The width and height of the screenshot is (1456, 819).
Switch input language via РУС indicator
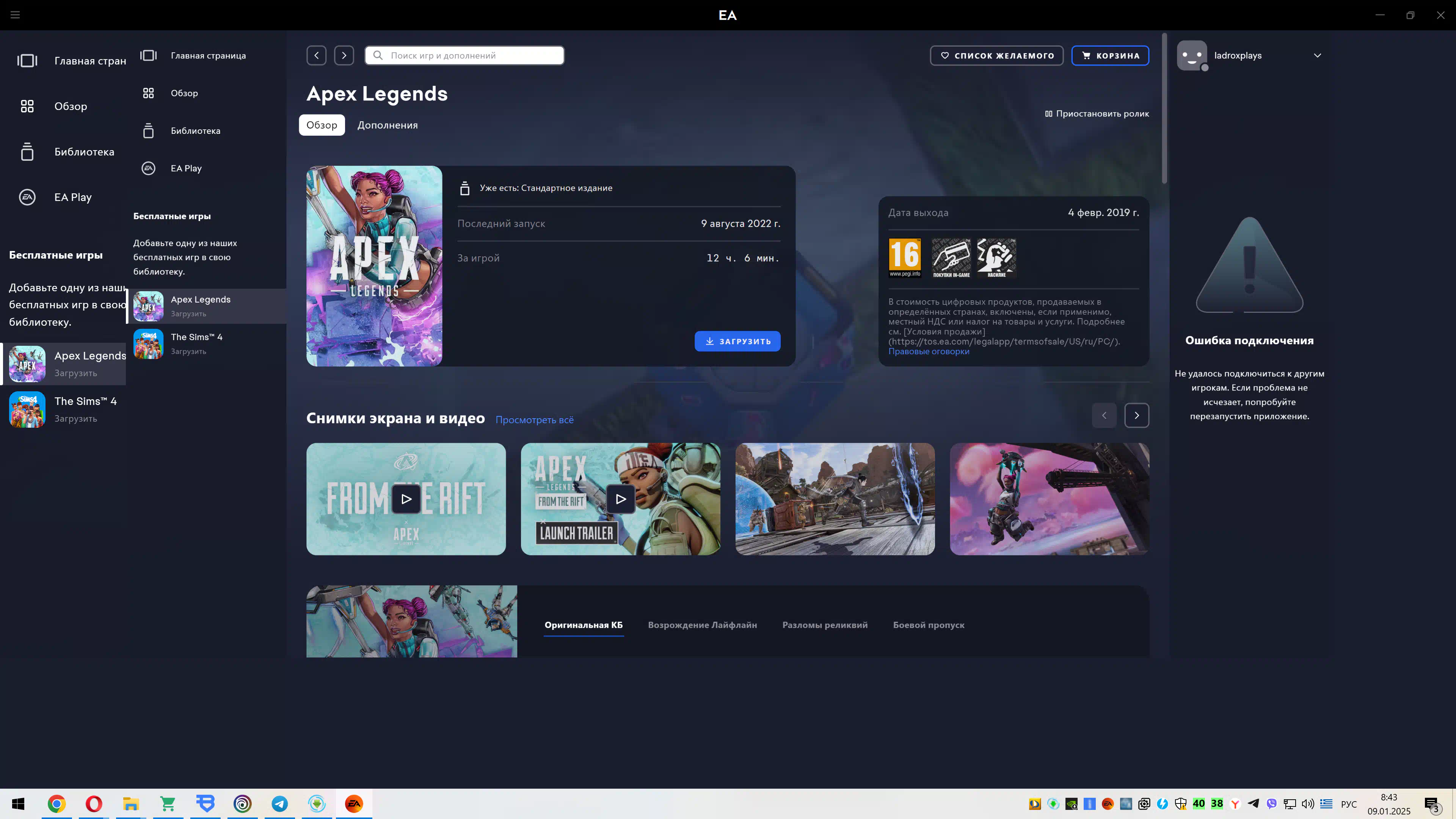[x=1349, y=804]
